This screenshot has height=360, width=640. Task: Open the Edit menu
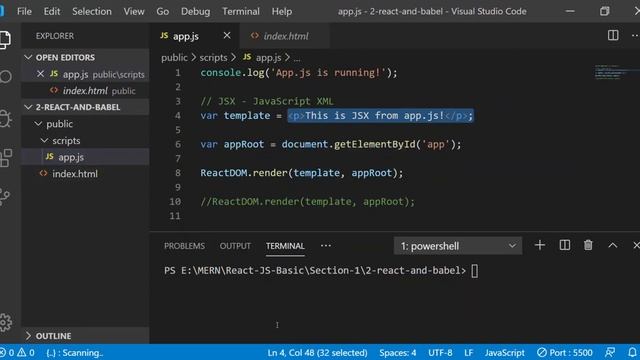pyautogui.click(x=52, y=11)
